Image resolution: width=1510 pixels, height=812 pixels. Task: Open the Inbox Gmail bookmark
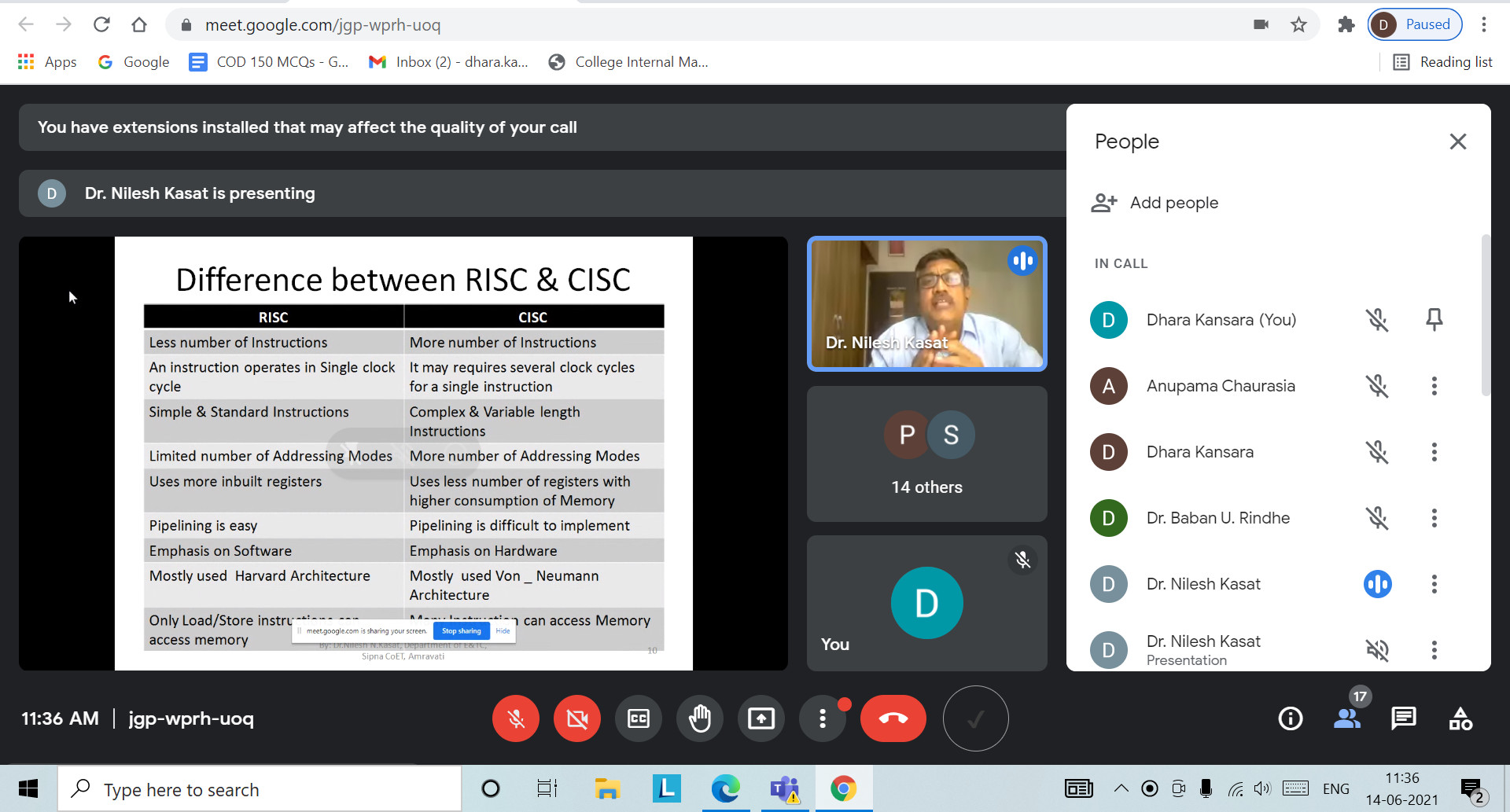[448, 62]
